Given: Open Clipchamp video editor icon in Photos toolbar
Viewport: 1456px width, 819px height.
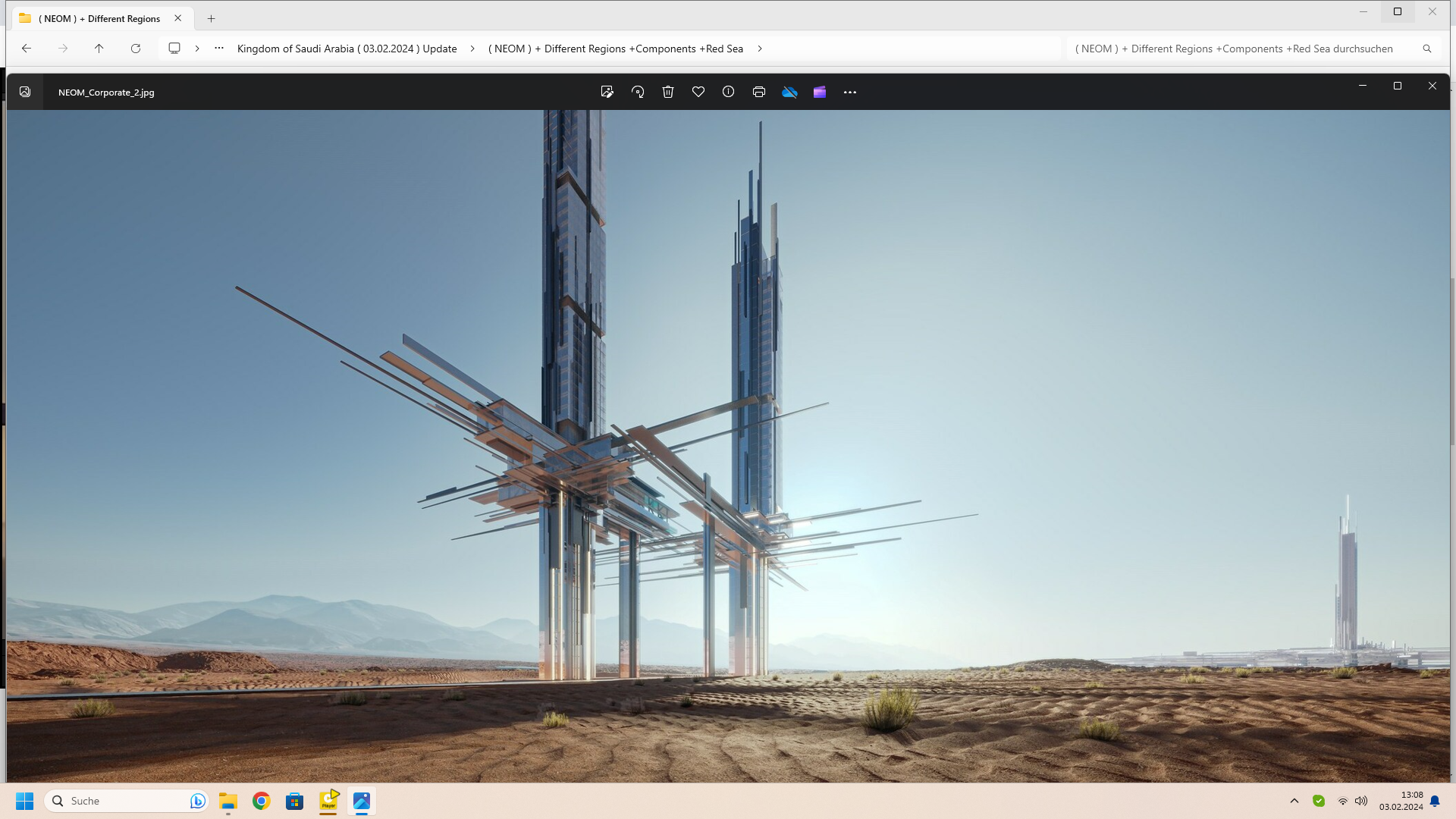Looking at the screenshot, I should (x=820, y=92).
